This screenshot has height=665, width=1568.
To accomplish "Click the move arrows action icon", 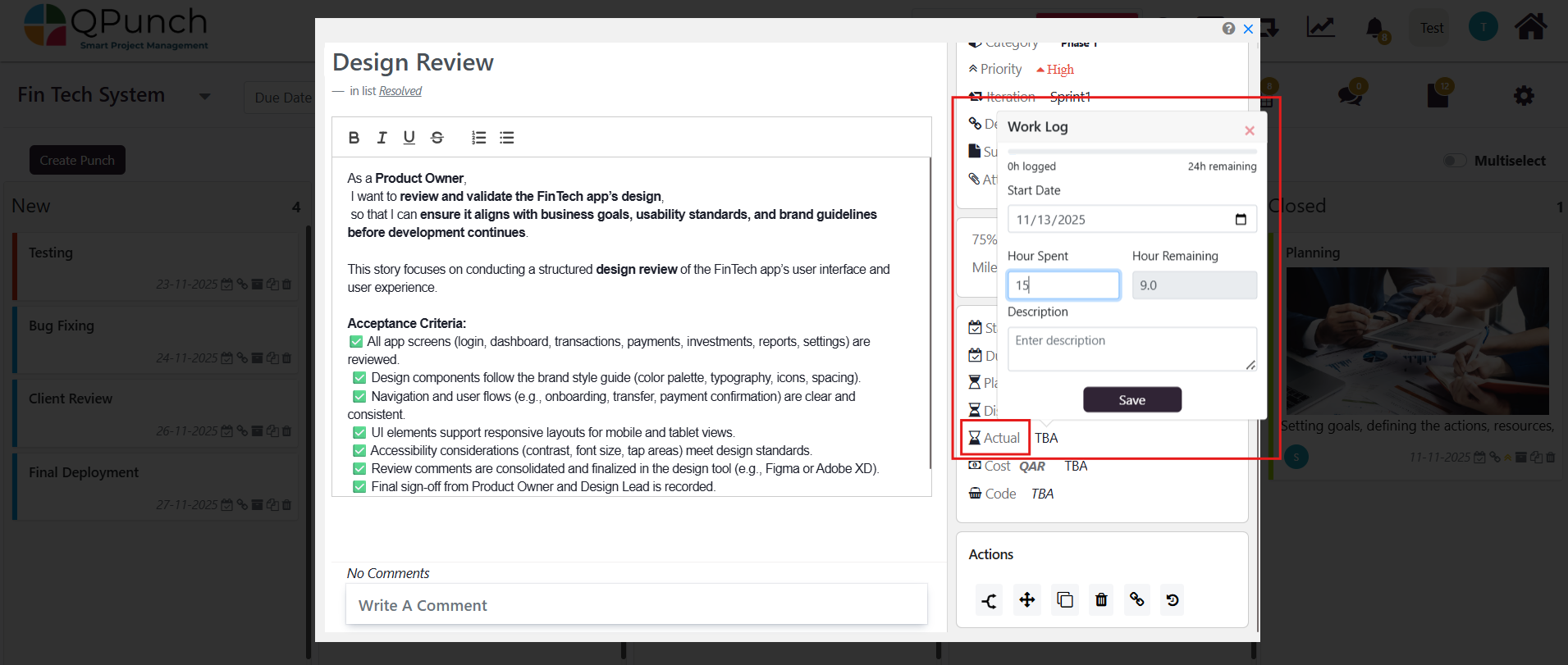I will (1027, 600).
